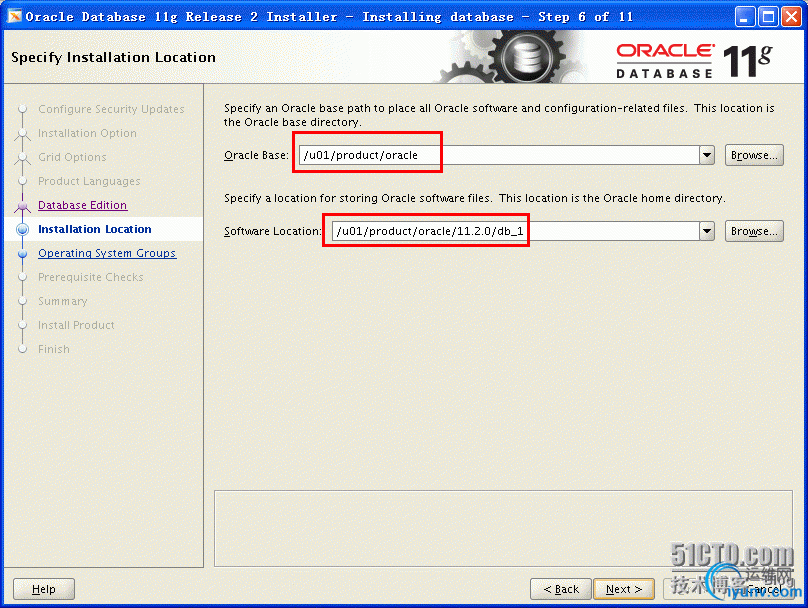This screenshot has height=608, width=808.
Task: Click the Prerequisite Checks step label
Action: coord(91,277)
